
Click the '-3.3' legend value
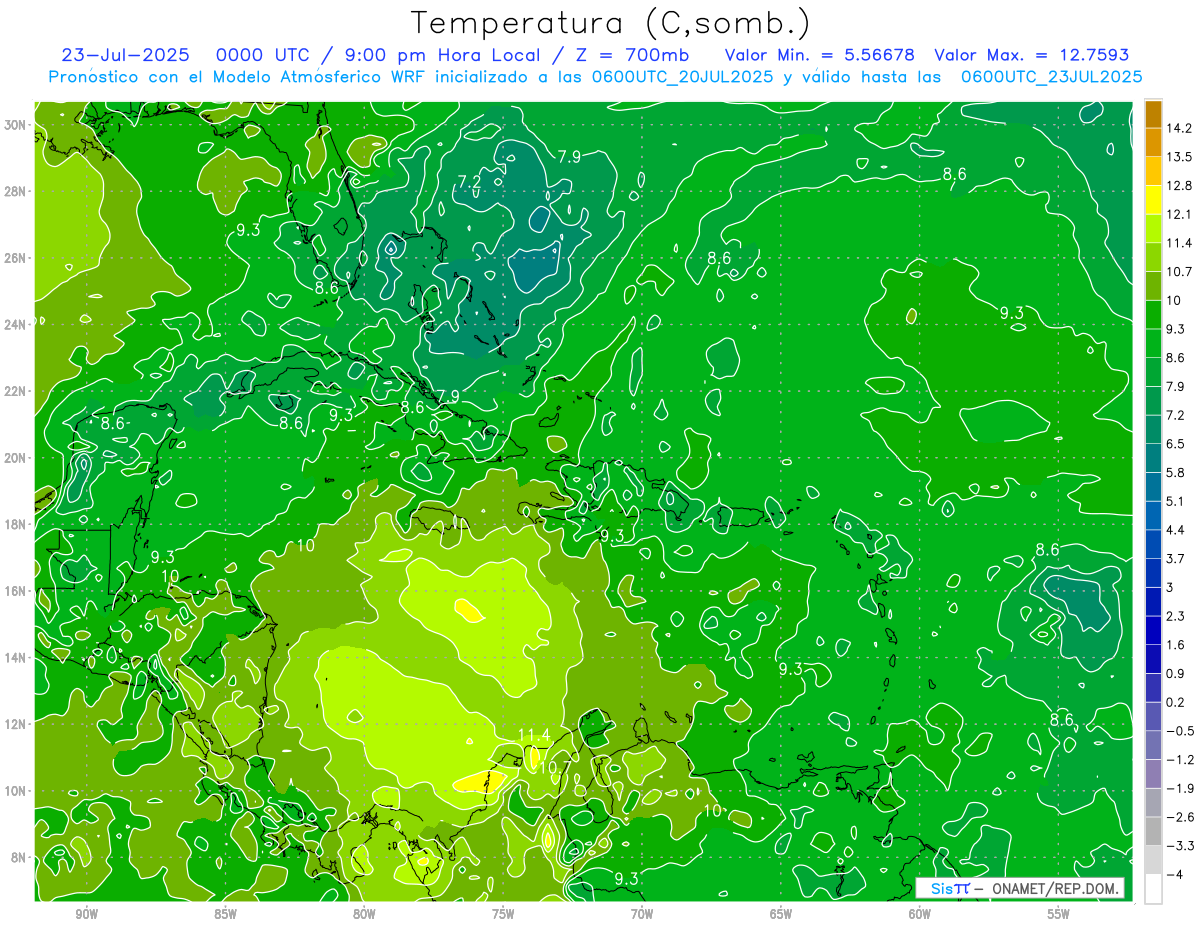click(x=1181, y=846)
